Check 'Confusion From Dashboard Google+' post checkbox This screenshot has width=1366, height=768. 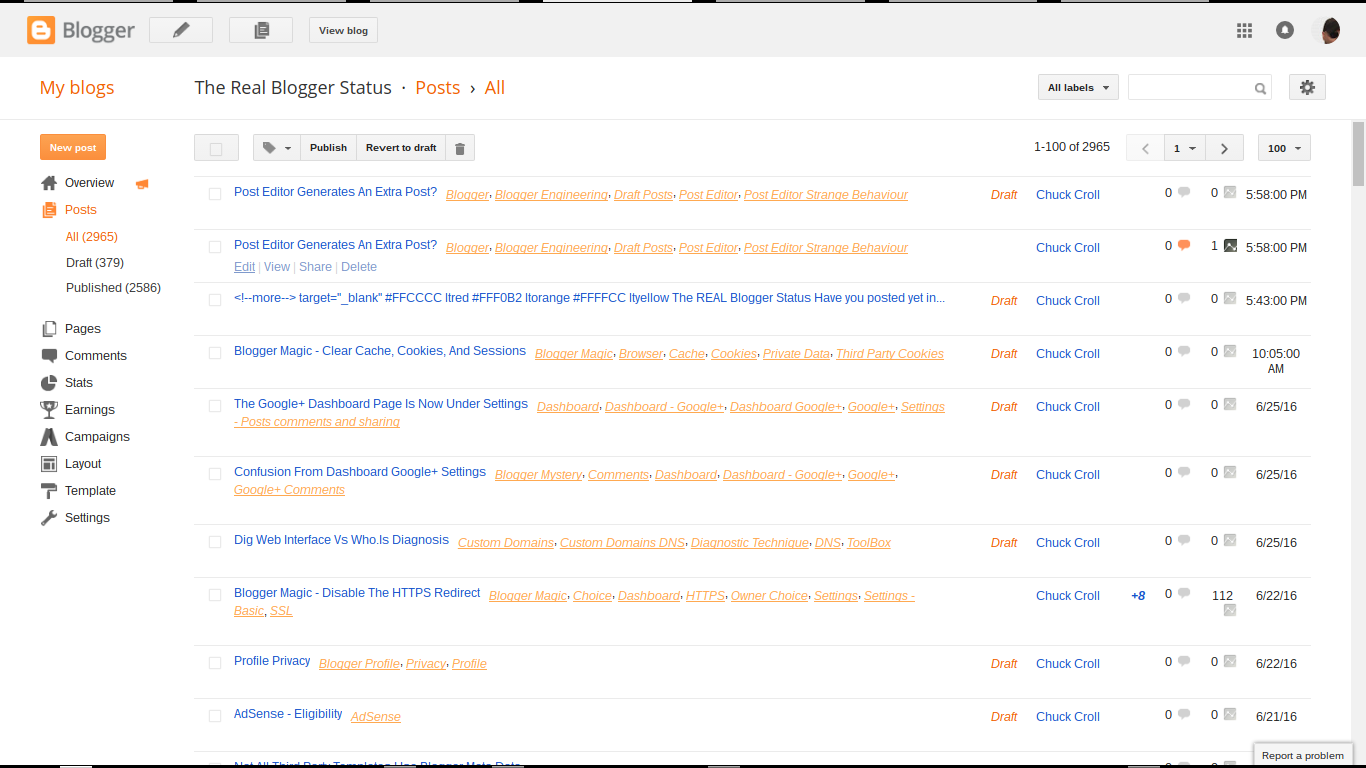pos(215,474)
